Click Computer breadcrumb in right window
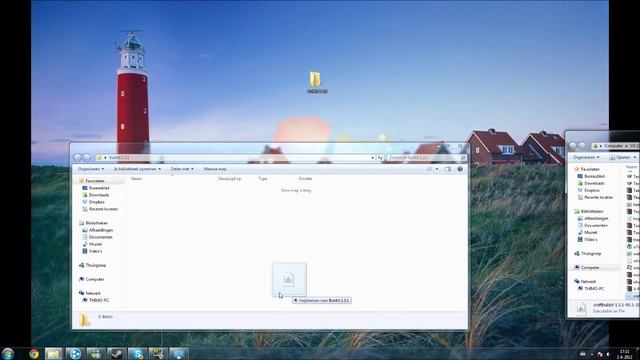Image resolution: width=640 pixels, height=360 pixels. click(x=613, y=146)
